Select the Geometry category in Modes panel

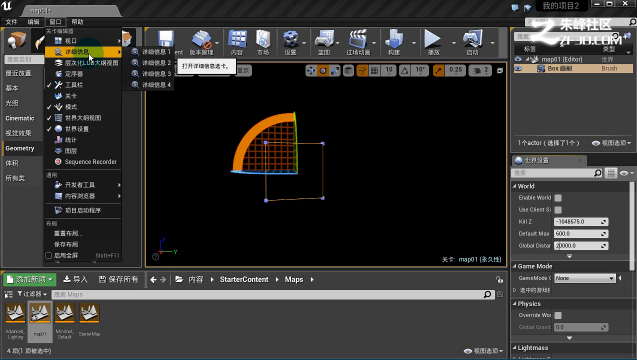[20, 148]
